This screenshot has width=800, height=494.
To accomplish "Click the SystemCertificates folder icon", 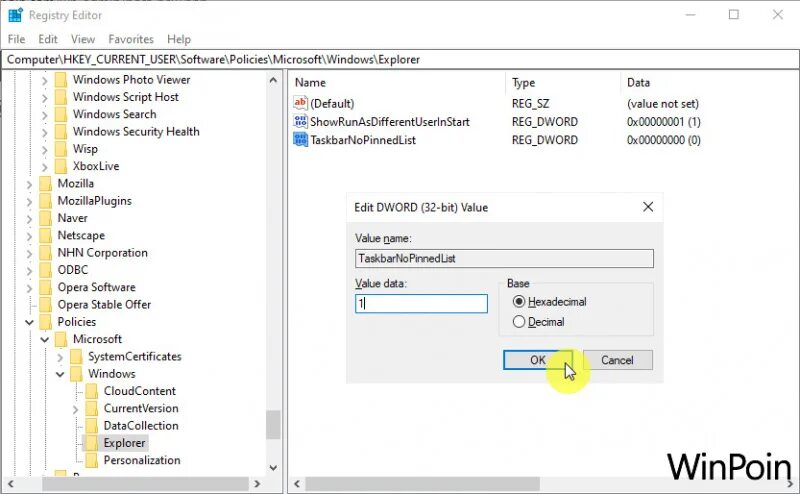I will pos(76,357).
